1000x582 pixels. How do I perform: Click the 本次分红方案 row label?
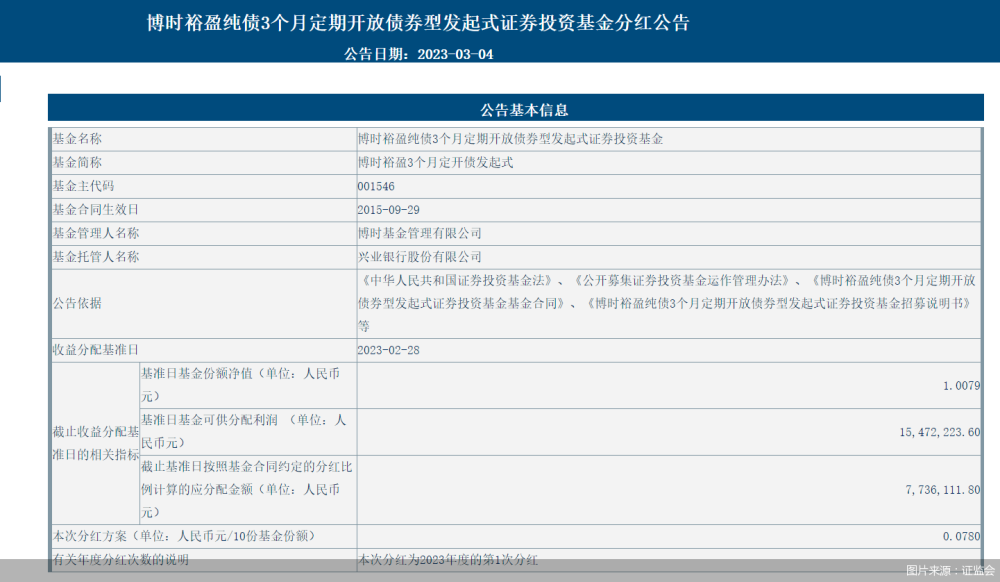pos(184,536)
